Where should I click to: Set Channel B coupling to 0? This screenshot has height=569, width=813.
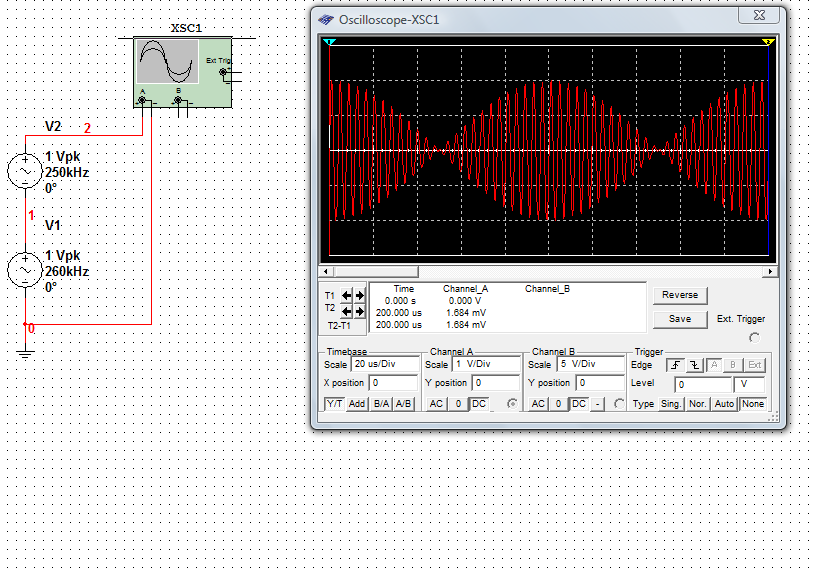coord(558,404)
